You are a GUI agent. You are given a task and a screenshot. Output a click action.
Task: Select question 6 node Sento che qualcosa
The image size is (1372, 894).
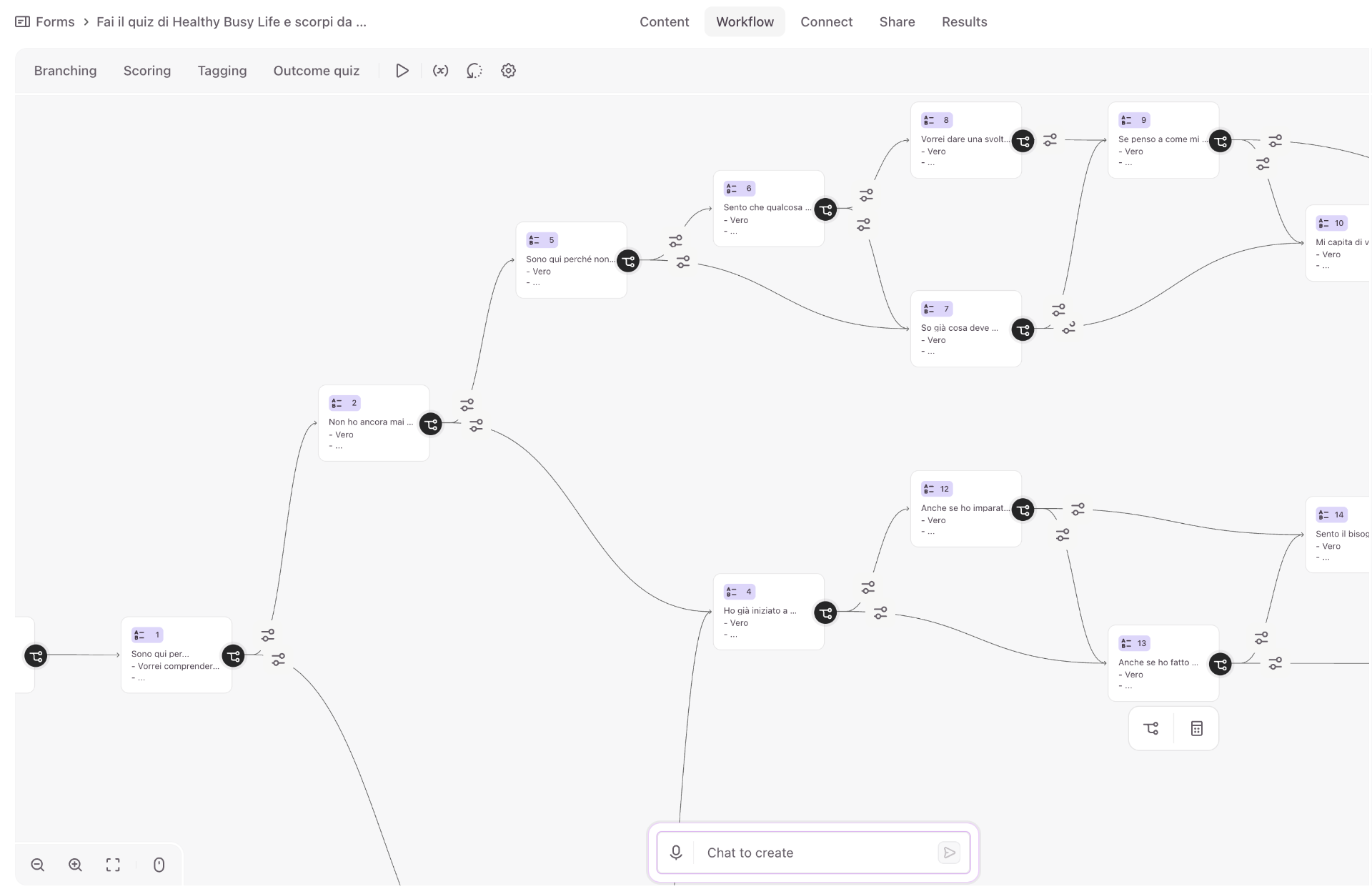click(x=768, y=209)
